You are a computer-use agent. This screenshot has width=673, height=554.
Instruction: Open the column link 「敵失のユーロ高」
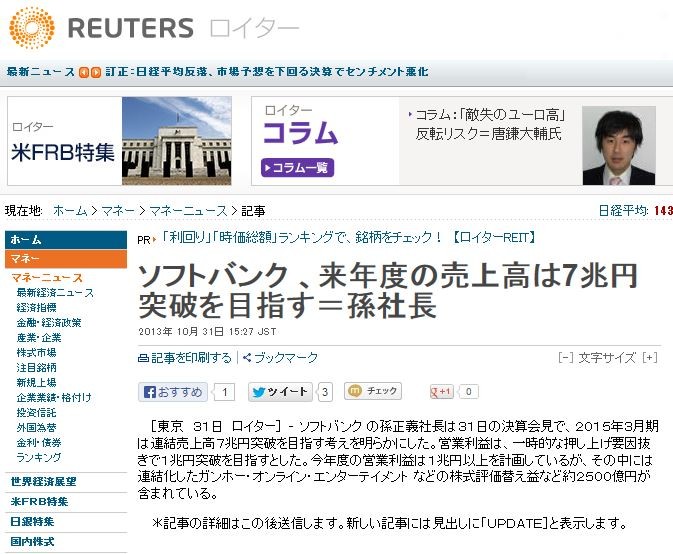click(488, 124)
